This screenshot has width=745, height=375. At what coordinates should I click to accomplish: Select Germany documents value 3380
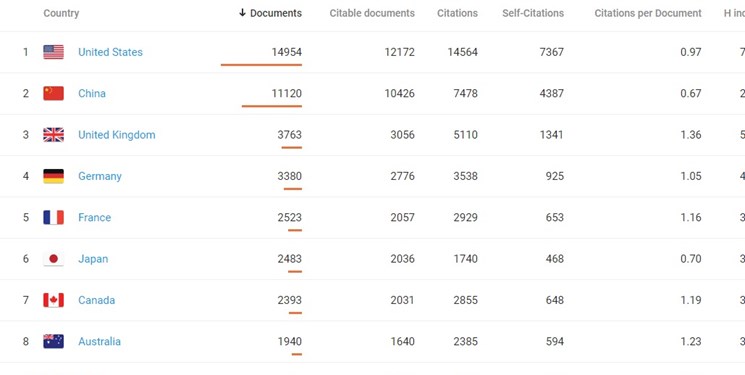290,176
